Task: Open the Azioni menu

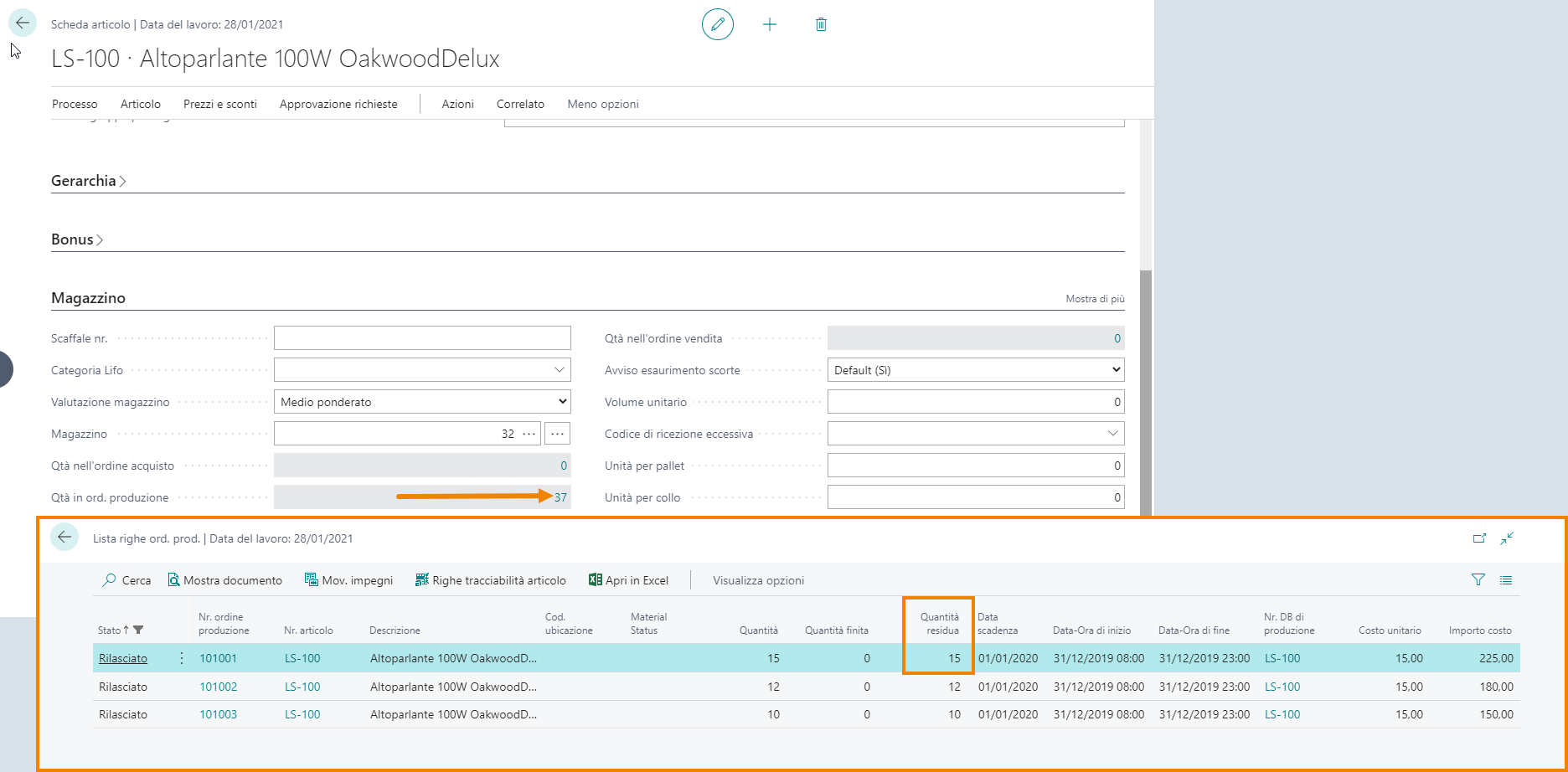Action: 457,104
